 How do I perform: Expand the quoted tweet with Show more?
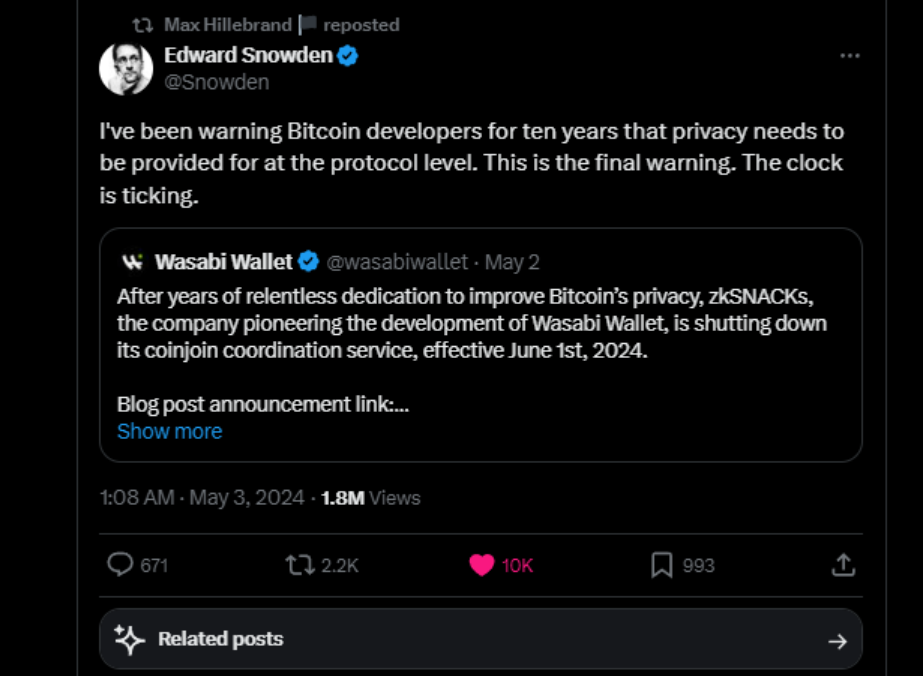point(168,431)
